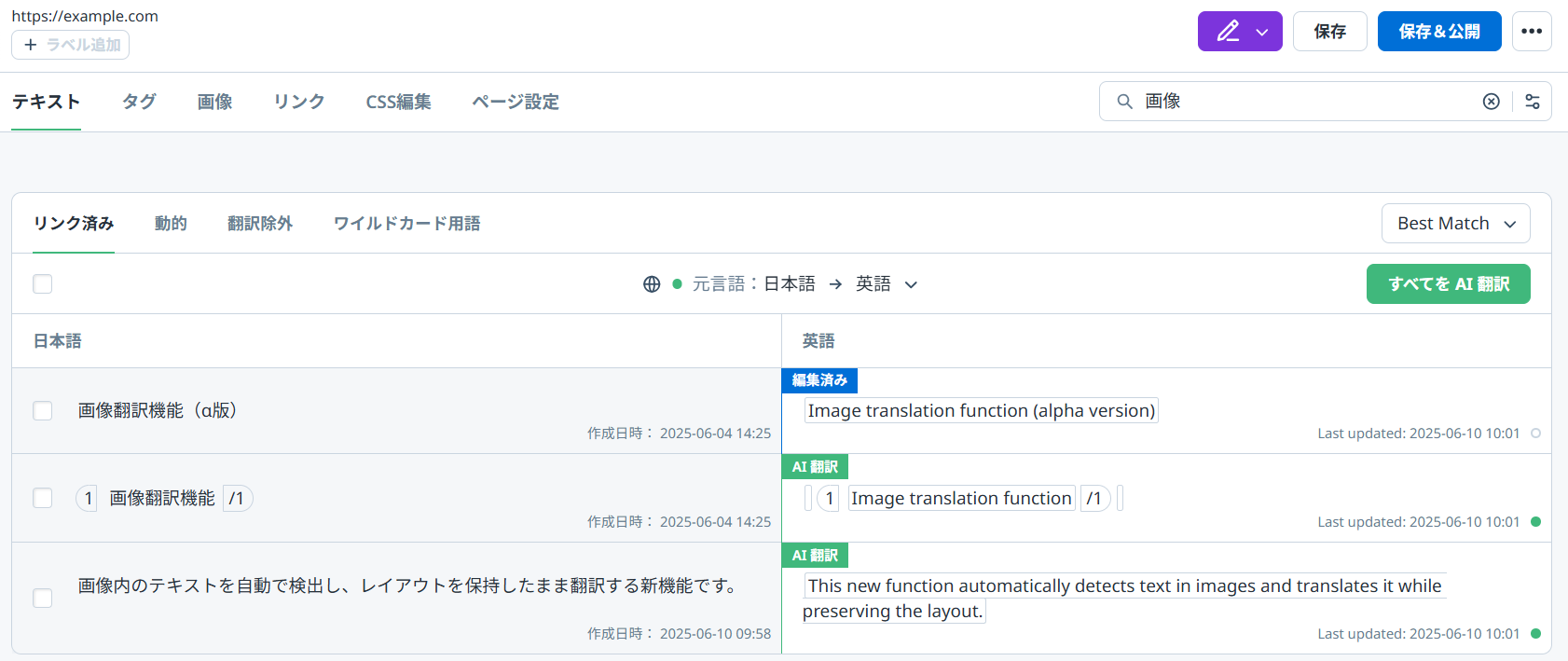Click the purple pen edit mode icon
The image size is (1568, 661).
(1228, 32)
